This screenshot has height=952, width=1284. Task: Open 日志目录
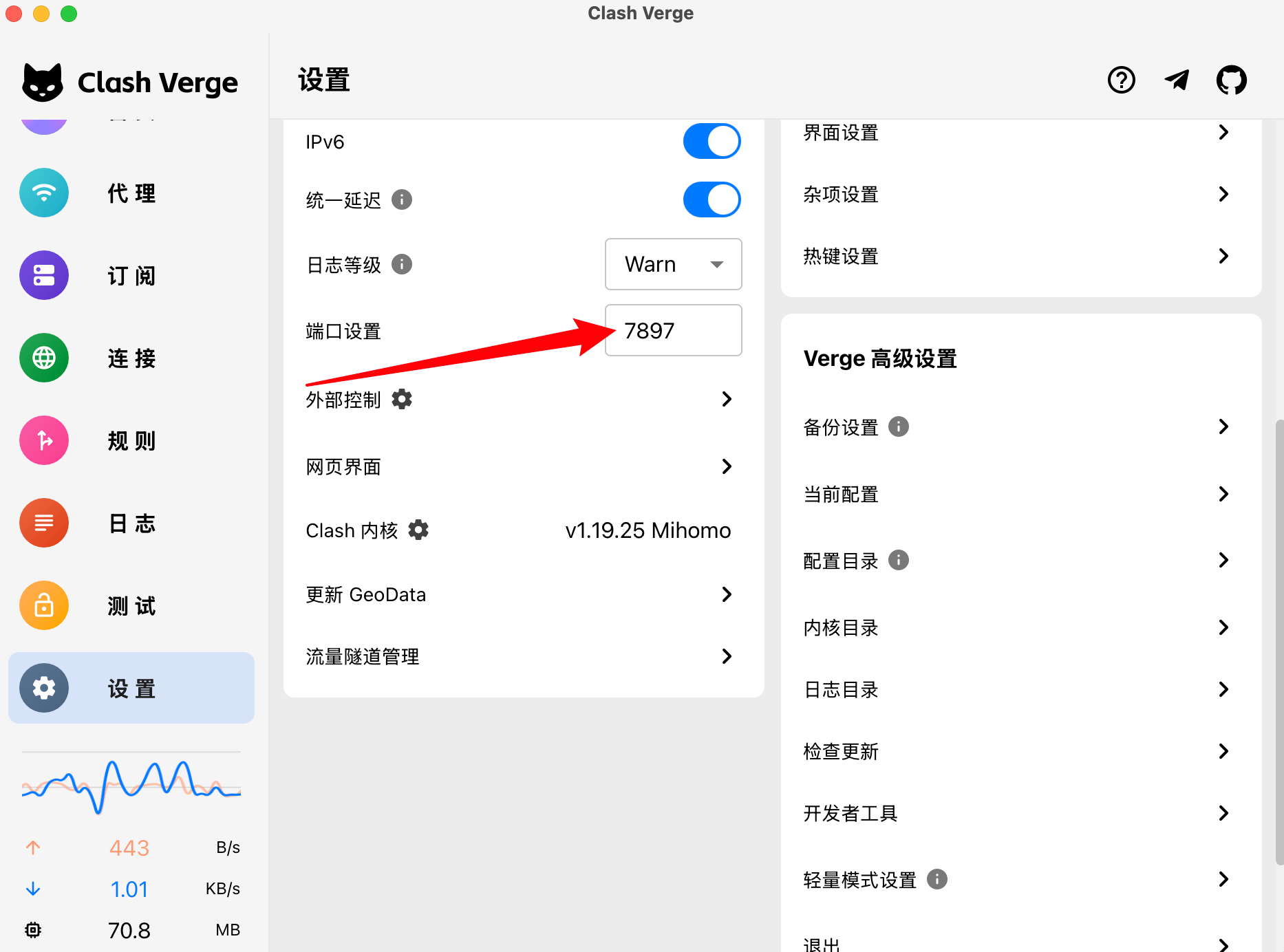pos(1021,689)
